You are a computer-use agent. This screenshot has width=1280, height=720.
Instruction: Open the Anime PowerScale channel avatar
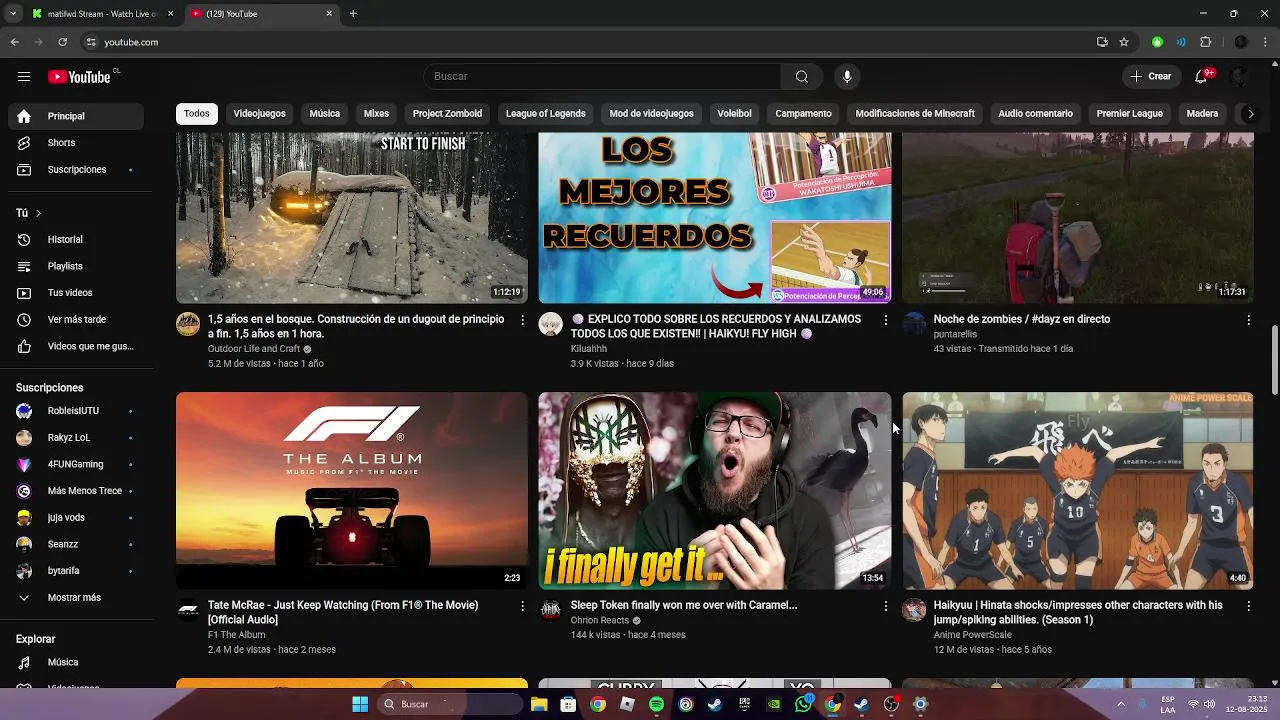coord(914,609)
